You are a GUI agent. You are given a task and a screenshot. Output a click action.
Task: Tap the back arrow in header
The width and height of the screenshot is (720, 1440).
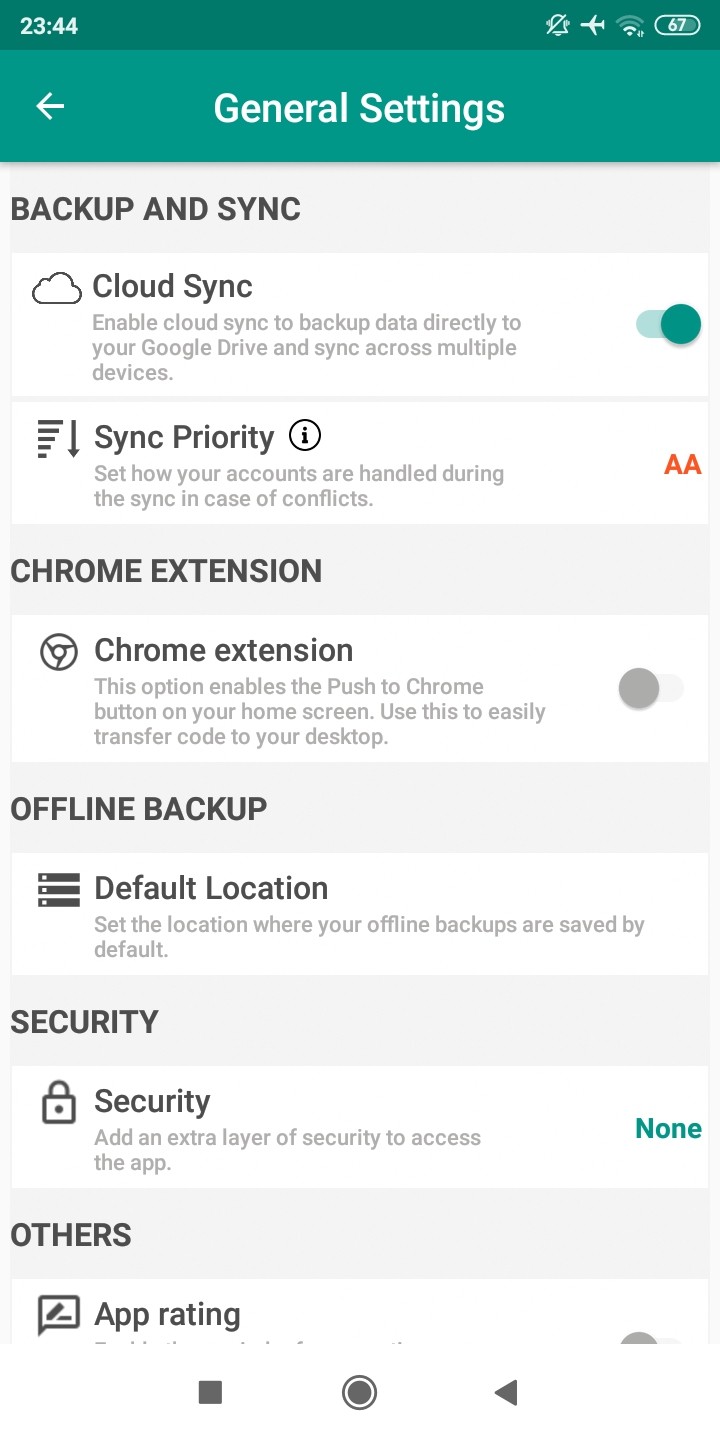50,107
